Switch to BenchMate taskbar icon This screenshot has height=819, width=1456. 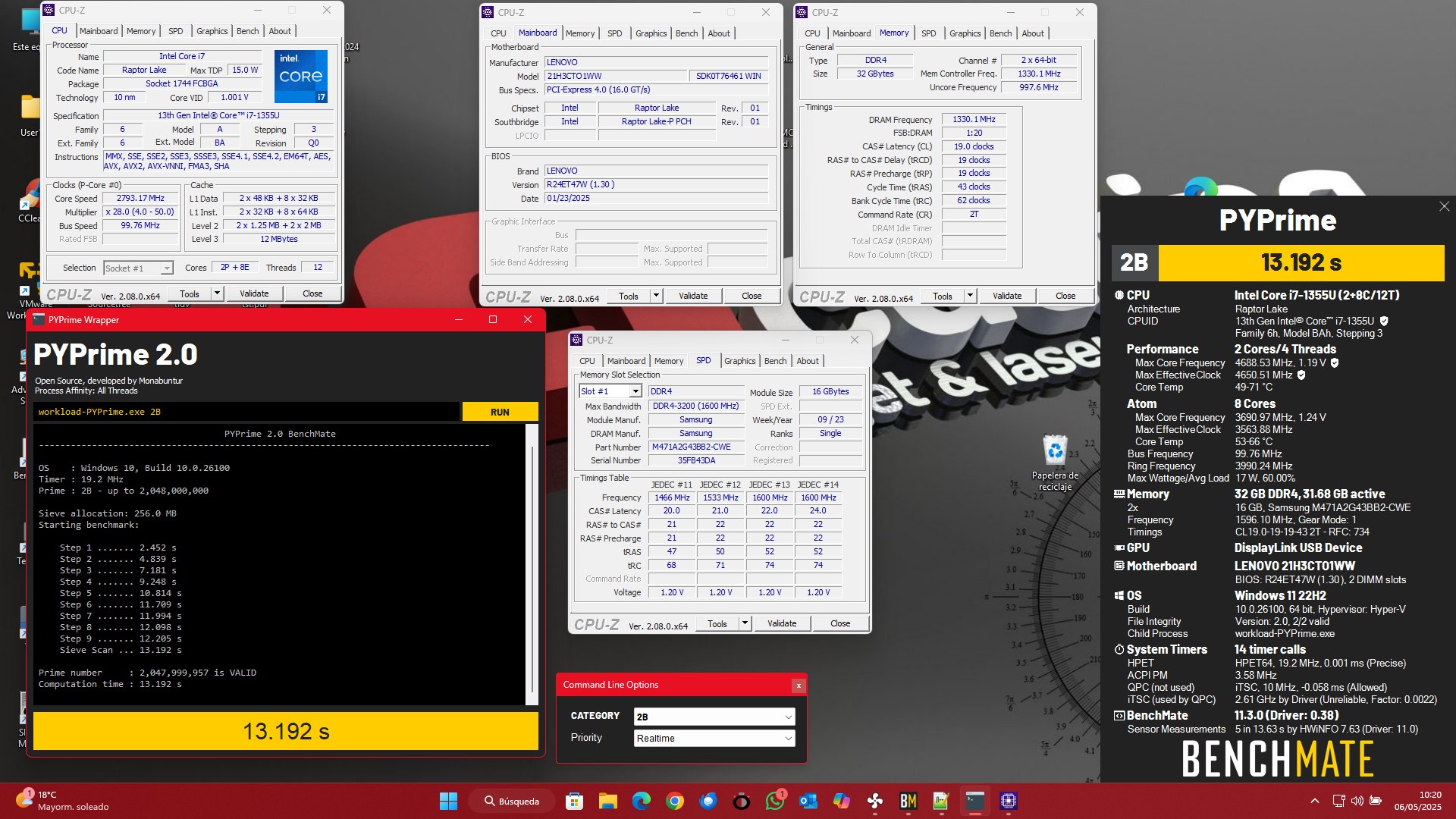click(908, 801)
